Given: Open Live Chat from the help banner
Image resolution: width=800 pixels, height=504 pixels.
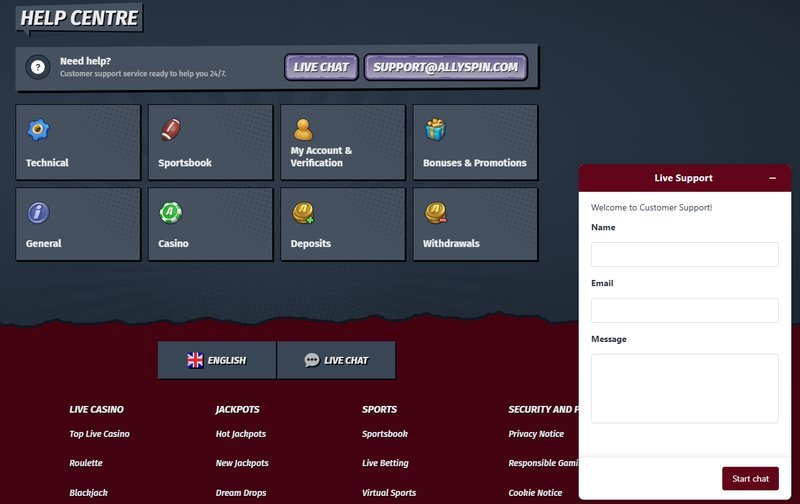Looking at the screenshot, I should click(x=321, y=67).
